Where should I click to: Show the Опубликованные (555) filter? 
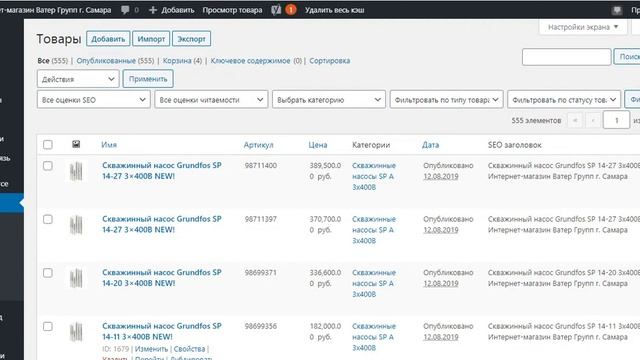[x=116, y=60]
